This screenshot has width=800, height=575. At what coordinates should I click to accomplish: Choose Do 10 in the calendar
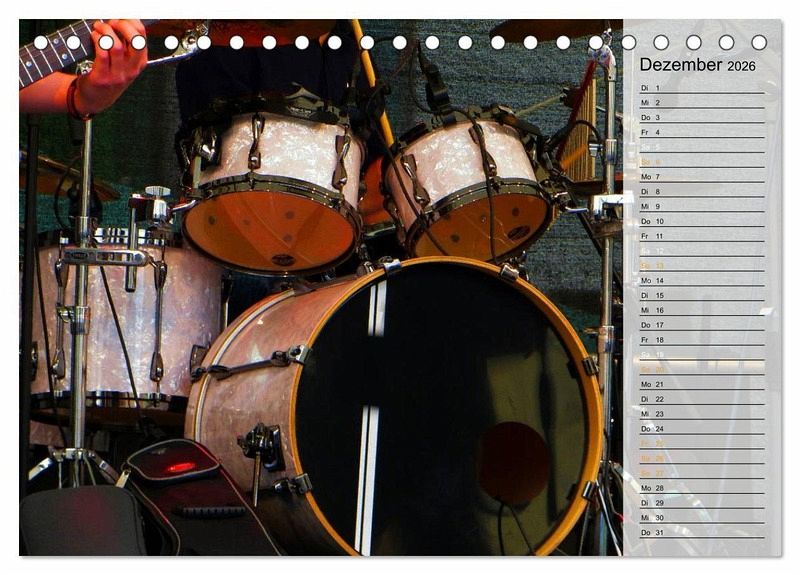(x=700, y=221)
